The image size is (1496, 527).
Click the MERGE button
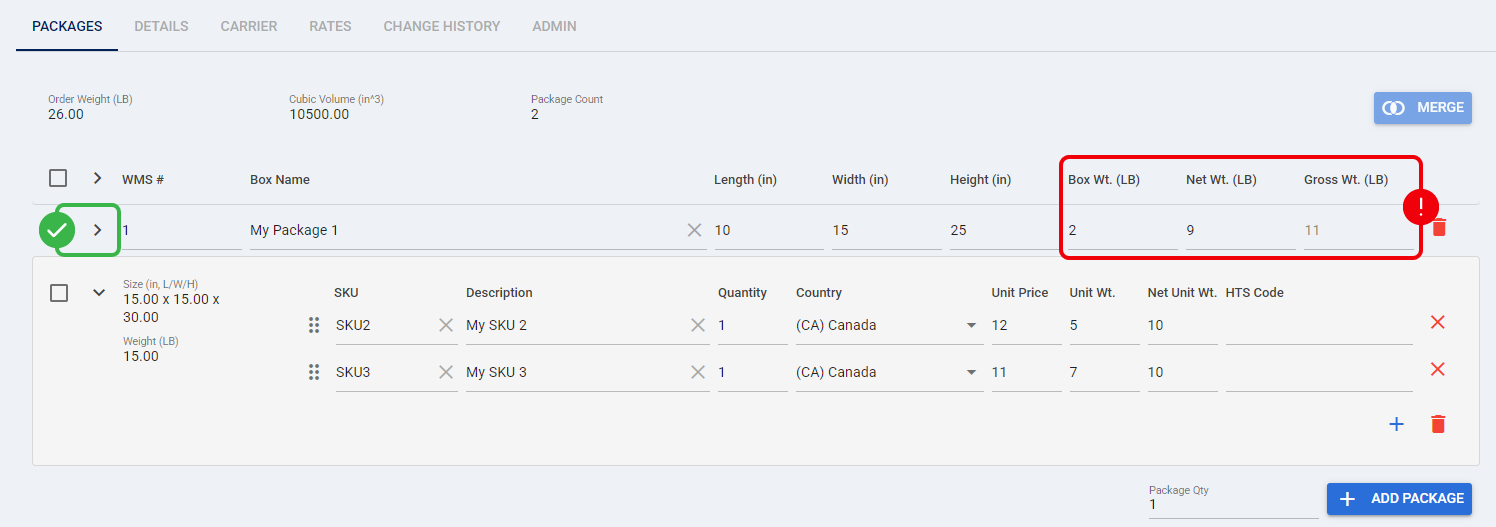coord(1423,108)
